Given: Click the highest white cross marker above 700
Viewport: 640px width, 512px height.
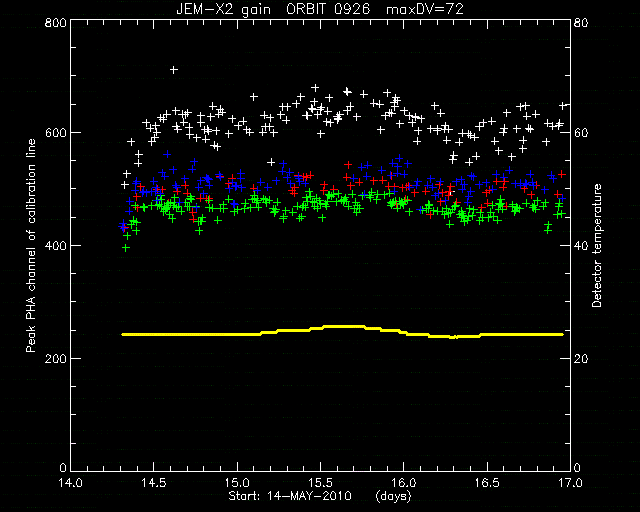Looking at the screenshot, I should (174, 70).
